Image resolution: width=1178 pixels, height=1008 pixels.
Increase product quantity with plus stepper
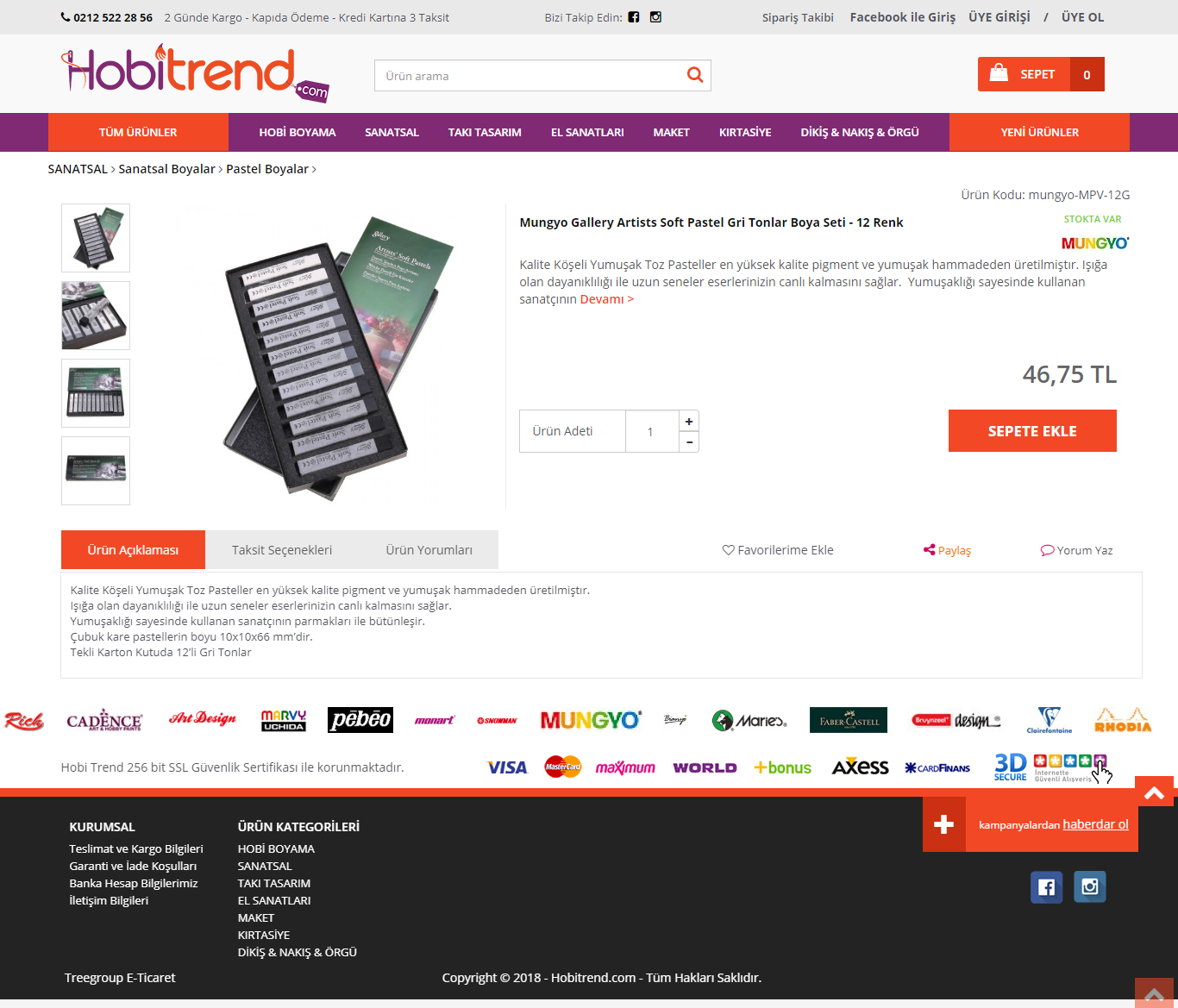coord(689,421)
